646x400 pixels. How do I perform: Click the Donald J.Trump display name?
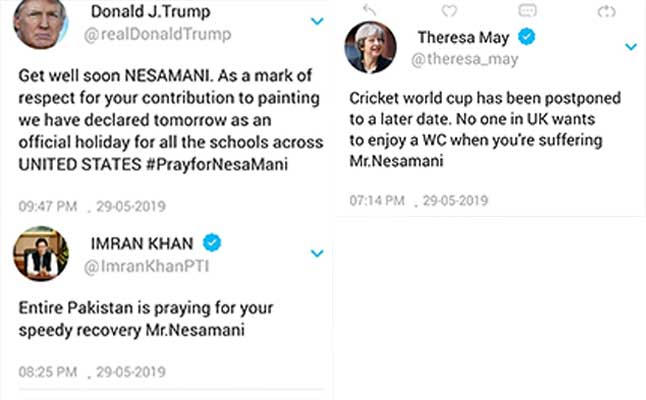[x=157, y=12]
